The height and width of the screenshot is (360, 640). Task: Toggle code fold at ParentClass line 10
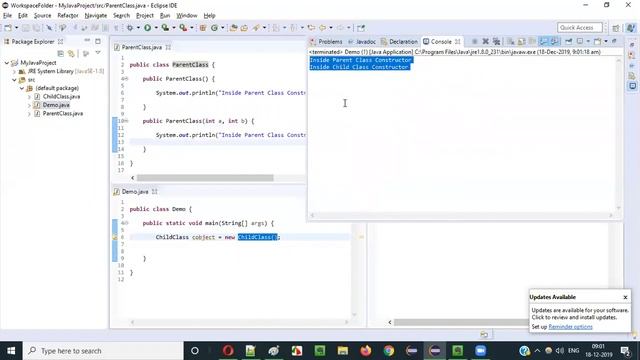(127, 121)
